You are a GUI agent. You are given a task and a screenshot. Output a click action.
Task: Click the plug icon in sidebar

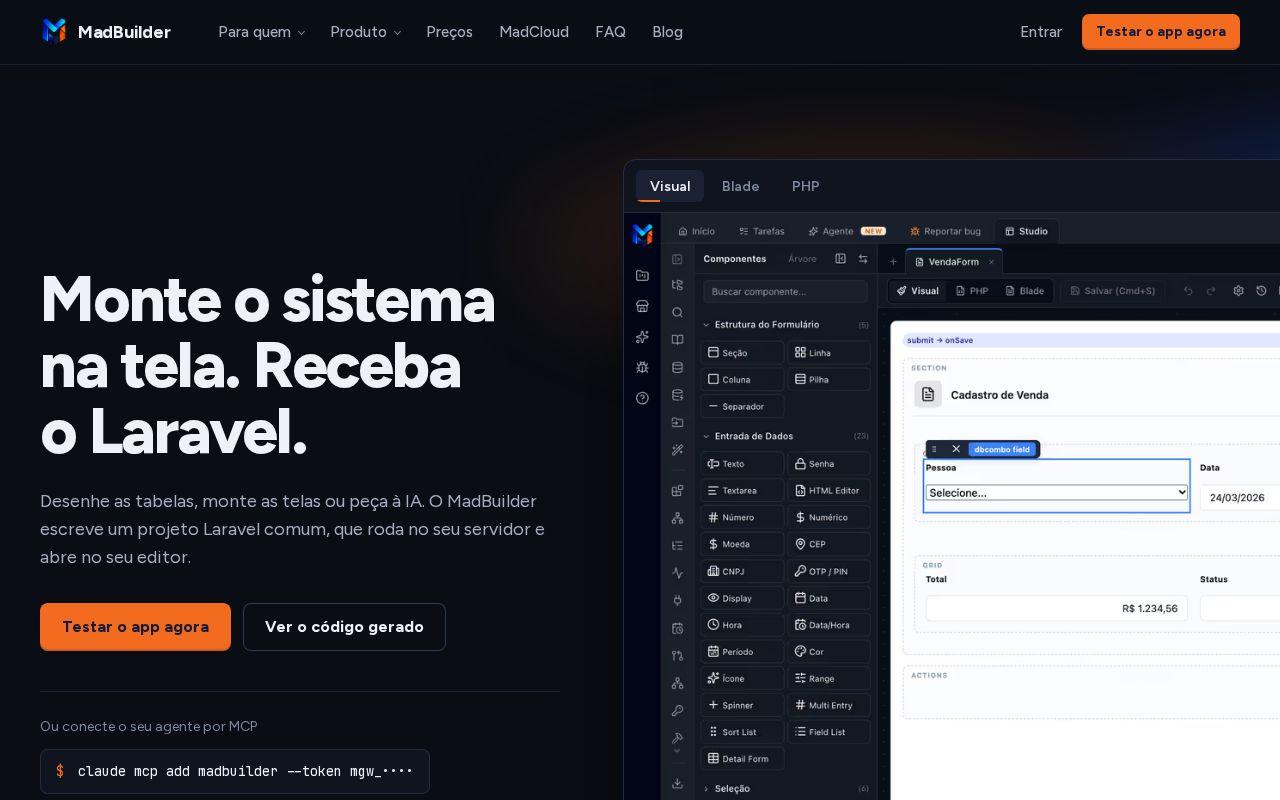click(677, 600)
